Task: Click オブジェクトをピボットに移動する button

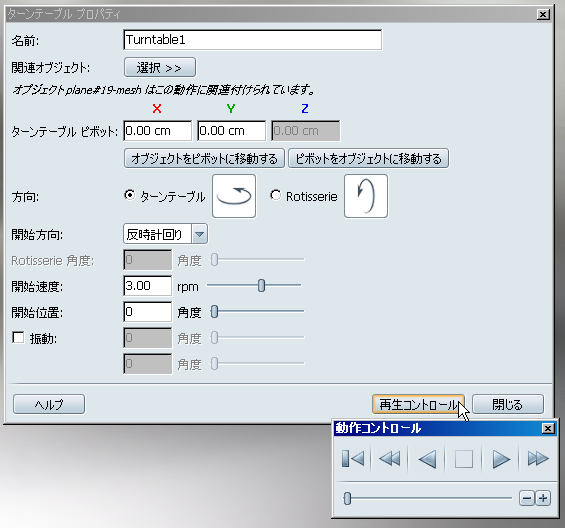Action: pyautogui.click(x=204, y=158)
